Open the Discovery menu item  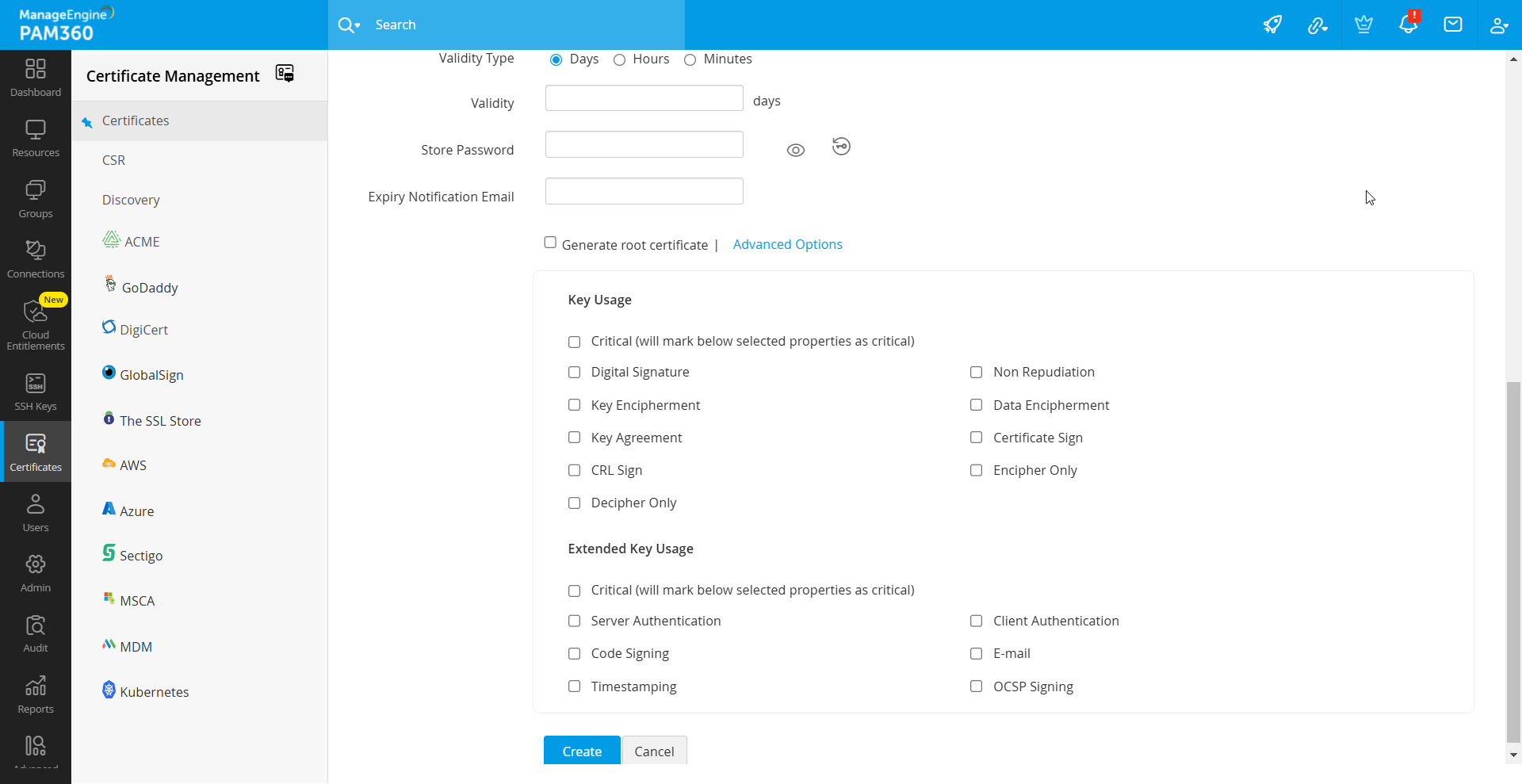point(131,200)
